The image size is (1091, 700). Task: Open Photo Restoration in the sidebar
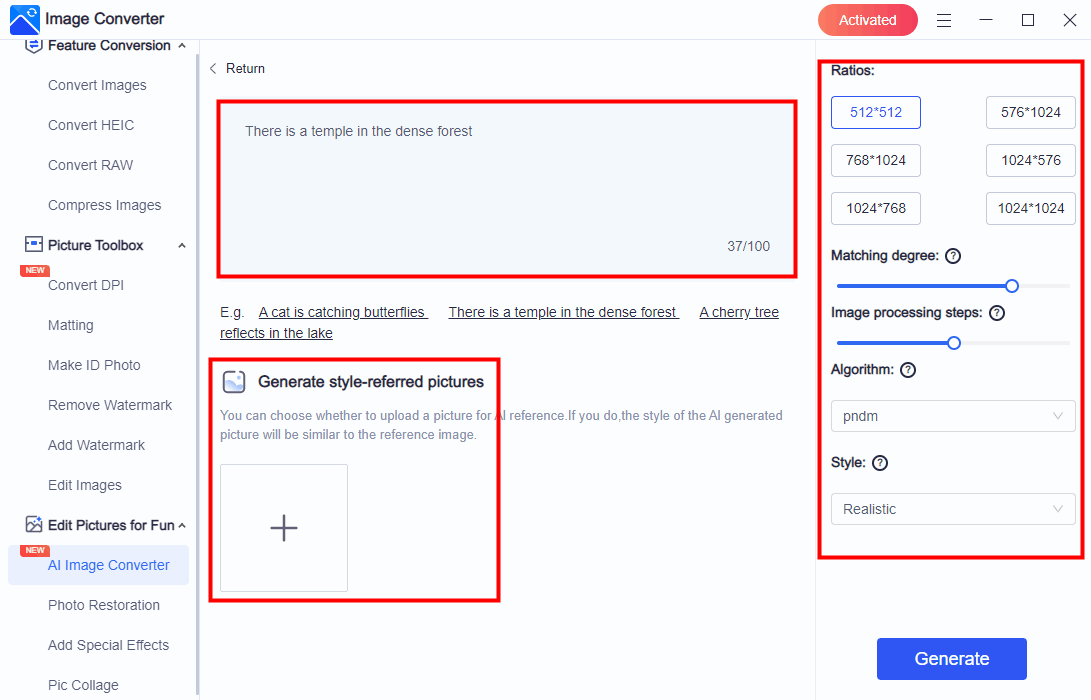click(x=104, y=605)
